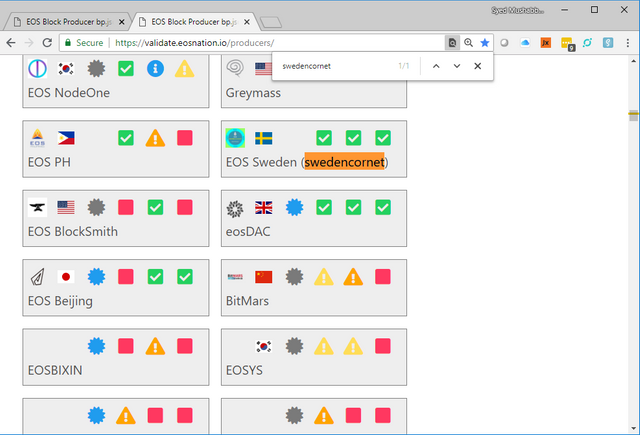The height and width of the screenshot is (435, 640).
Task: Open the Chrome three-dot menu
Action: [628, 43]
